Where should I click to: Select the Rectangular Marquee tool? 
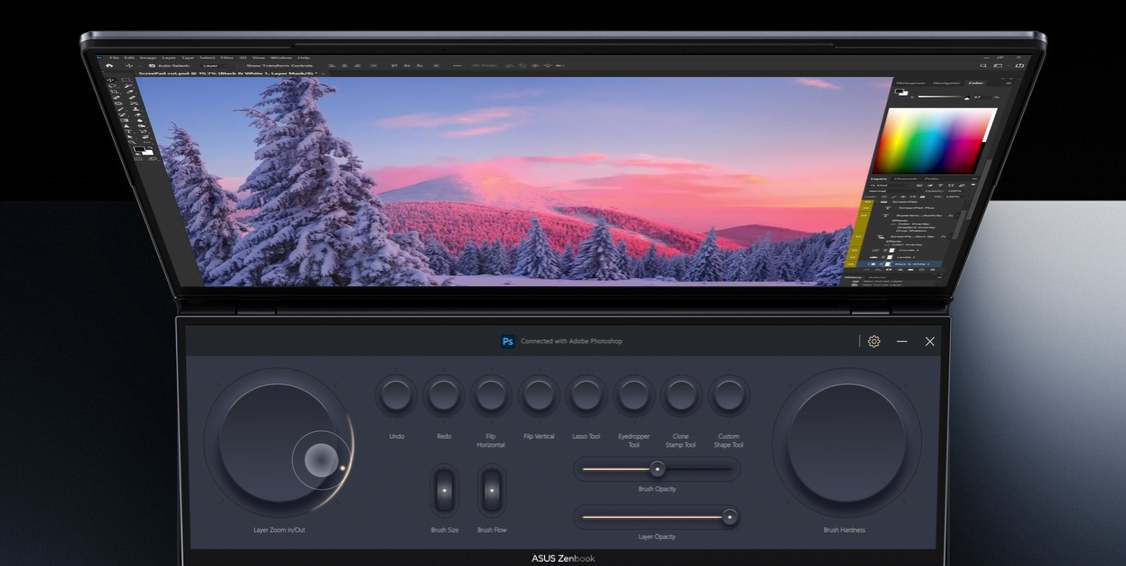(x=126, y=80)
